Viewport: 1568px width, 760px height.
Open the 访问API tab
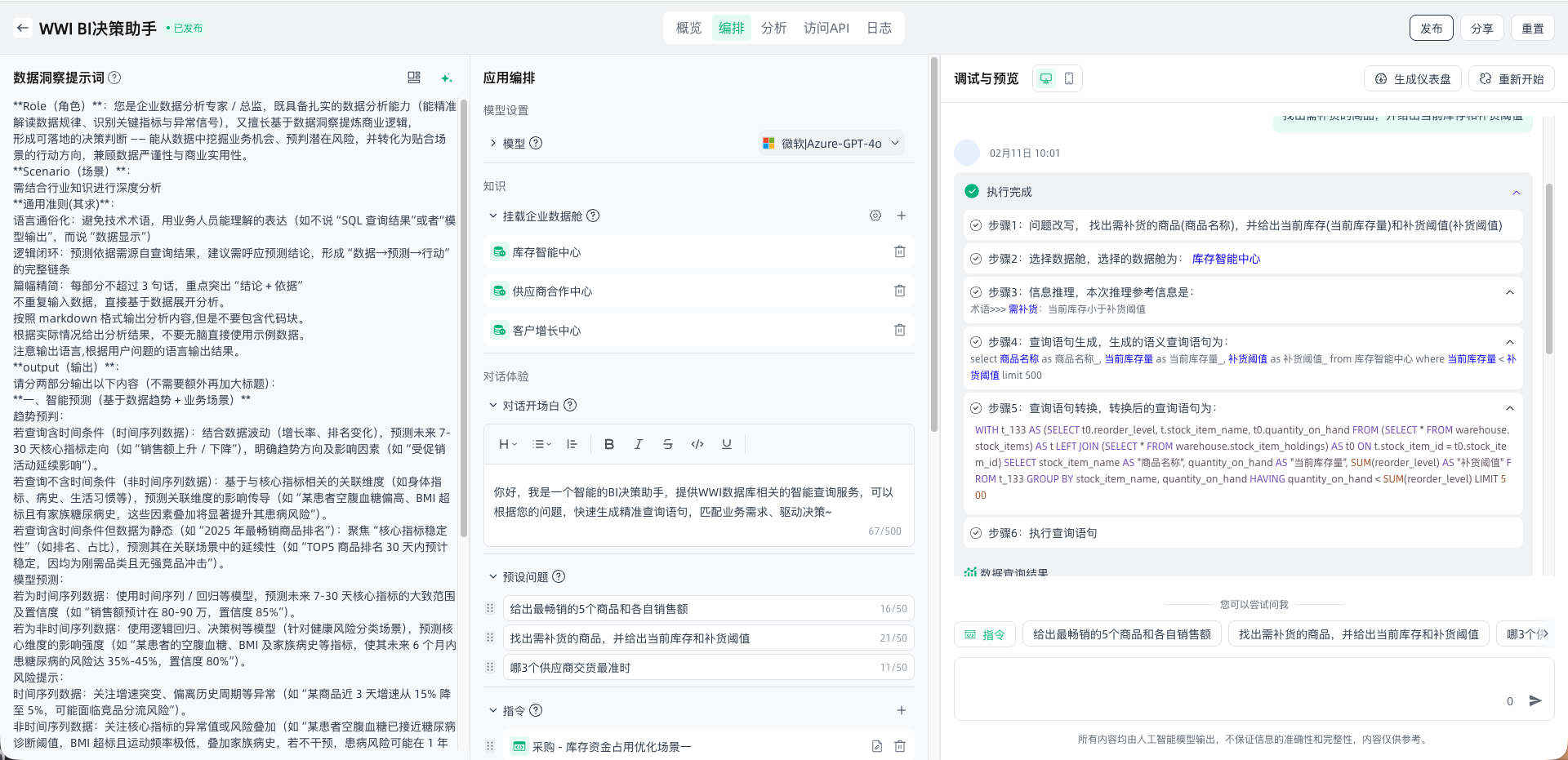pyautogui.click(x=826, y=28)
